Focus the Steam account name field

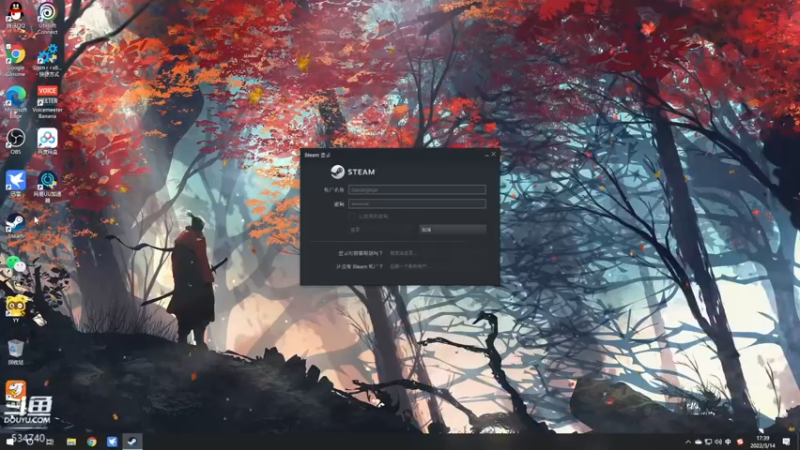point(417,190)
